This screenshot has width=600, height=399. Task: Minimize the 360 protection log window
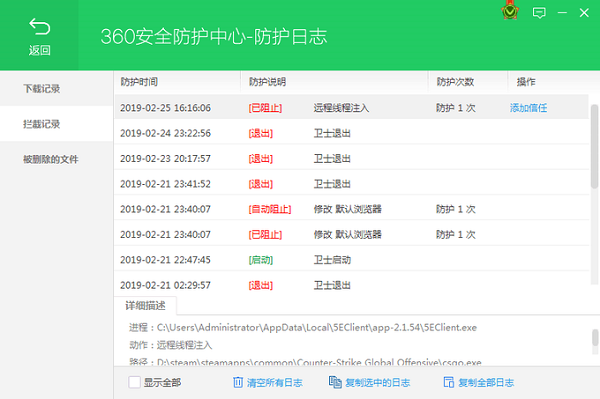pyautogui.click(x=562, y=13)
